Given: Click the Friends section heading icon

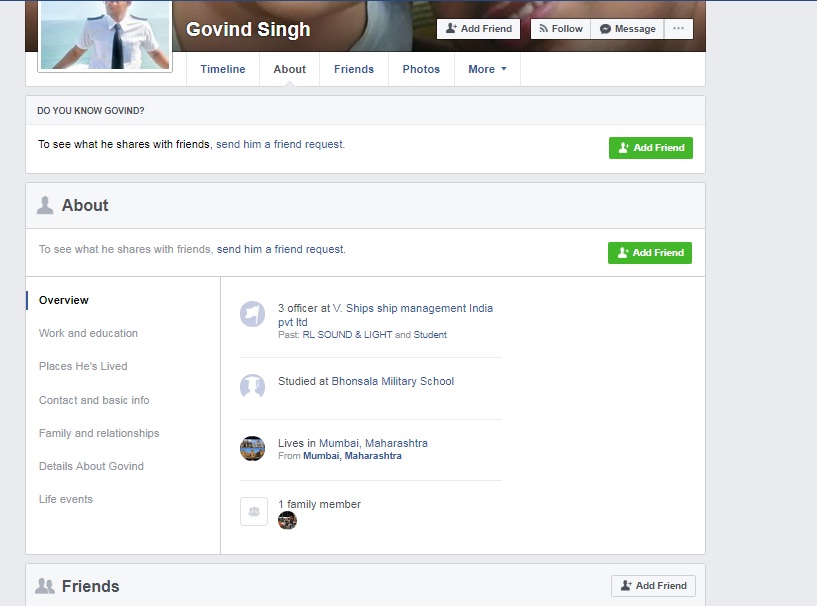Looking at the screenshot, I should [x=45, y=586].
